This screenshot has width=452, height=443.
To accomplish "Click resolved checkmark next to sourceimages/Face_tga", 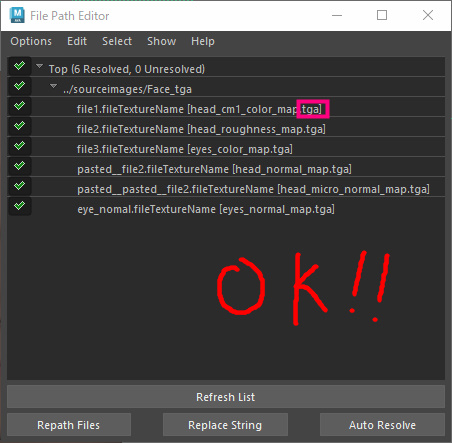I will pos(20,86).
